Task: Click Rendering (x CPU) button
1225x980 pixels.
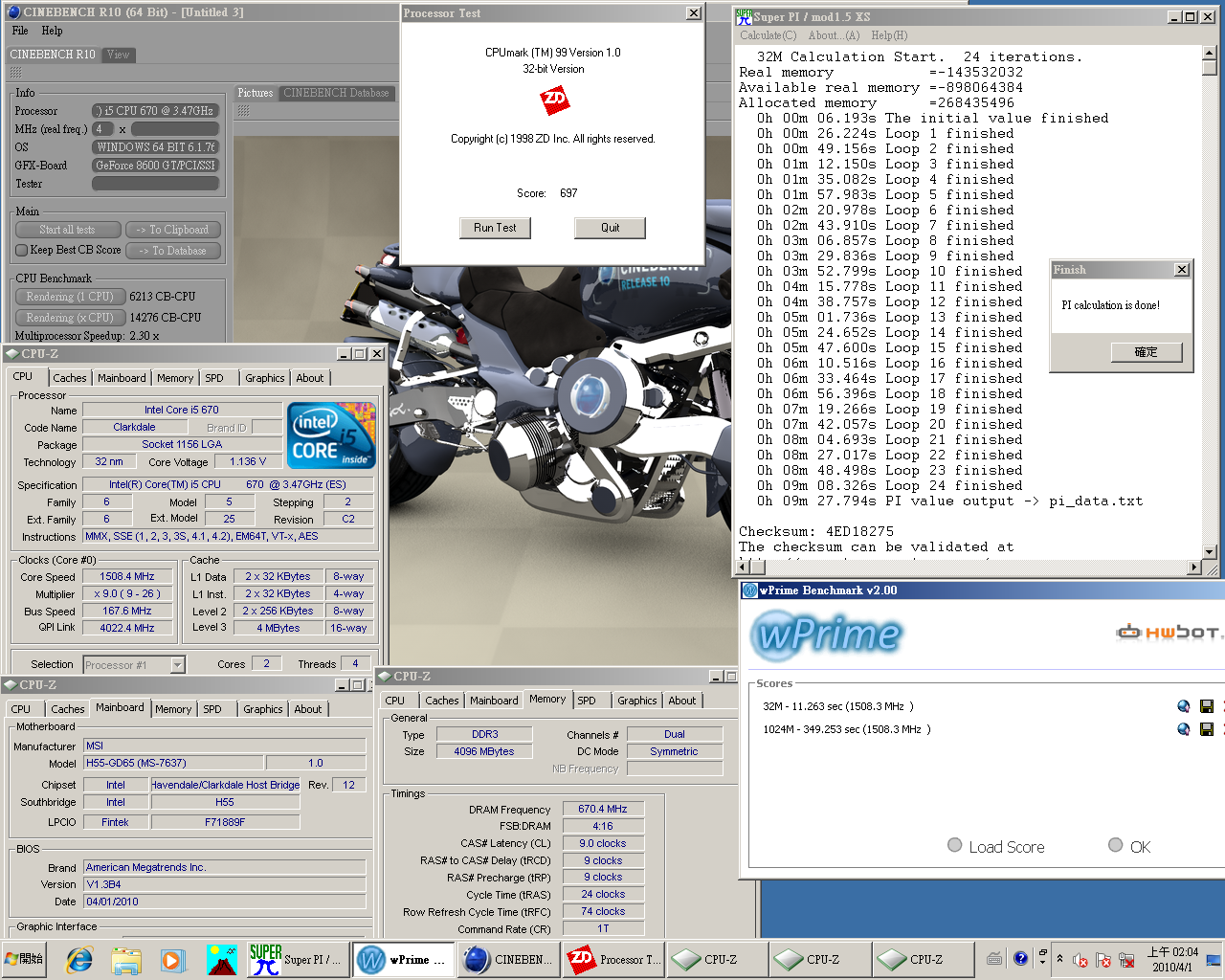Action: click(70, 318)
